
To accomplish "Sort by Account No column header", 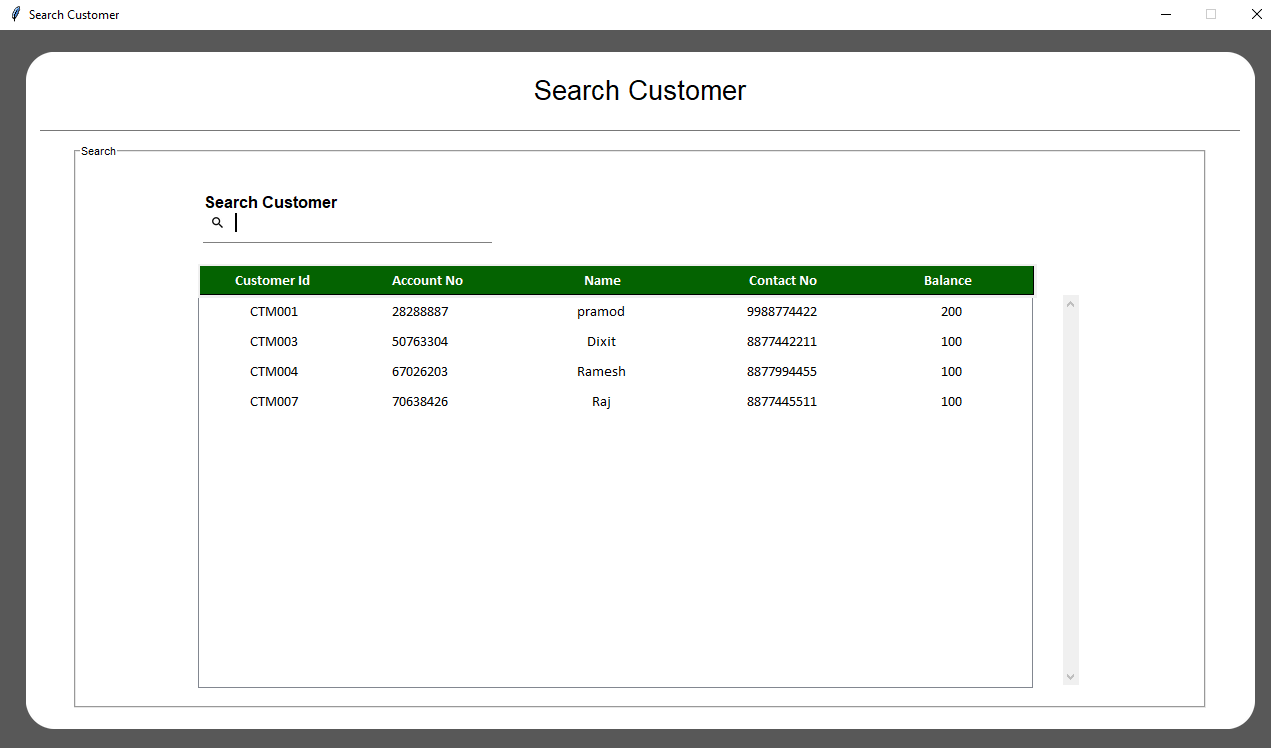I will click(x=427, y=281).
